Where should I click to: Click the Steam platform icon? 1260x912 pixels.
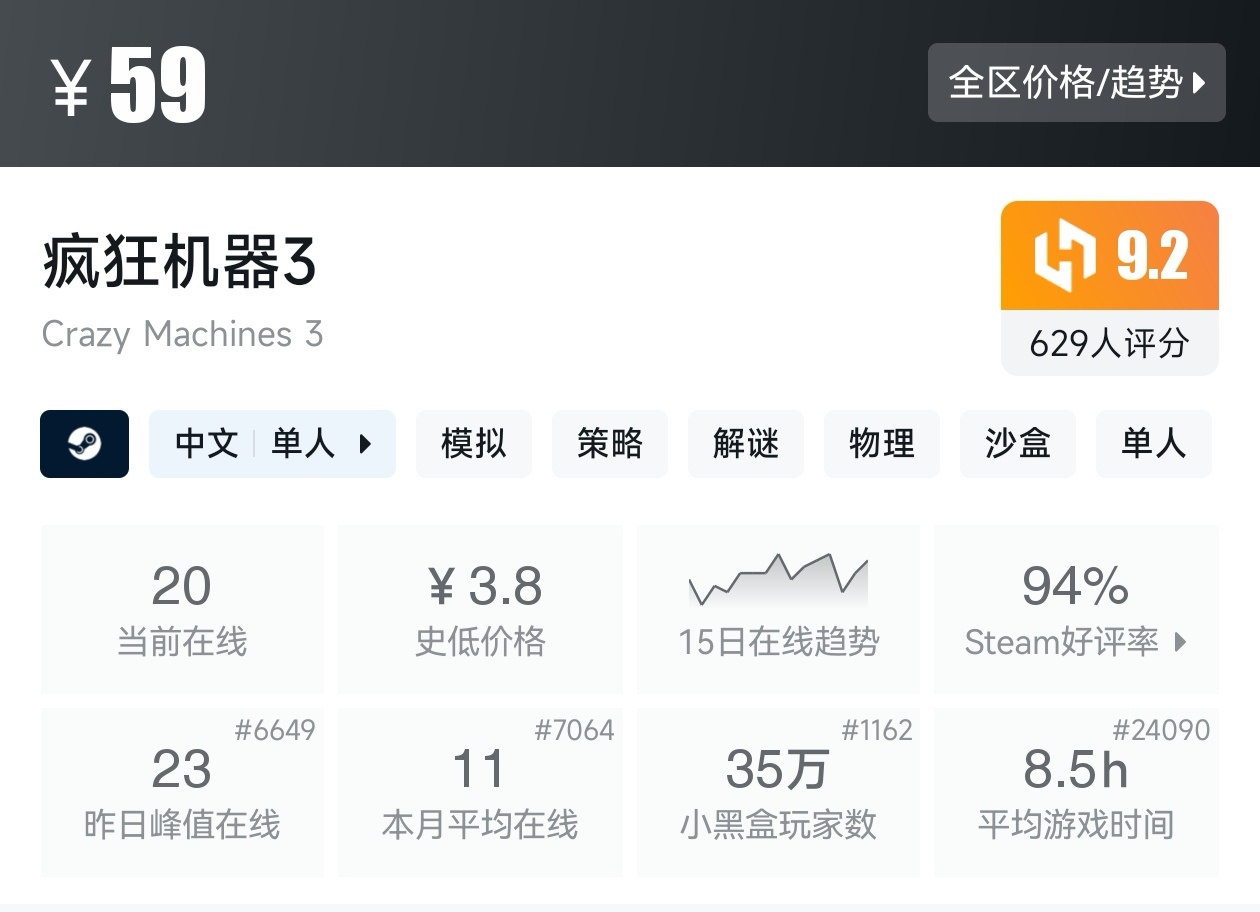84,444
